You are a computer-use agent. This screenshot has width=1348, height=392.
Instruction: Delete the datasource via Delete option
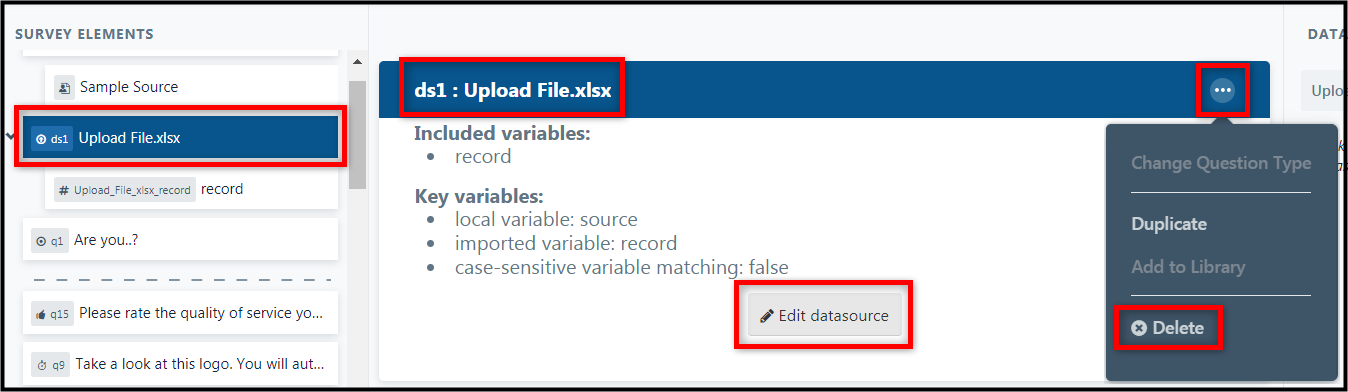[1168, 328]
